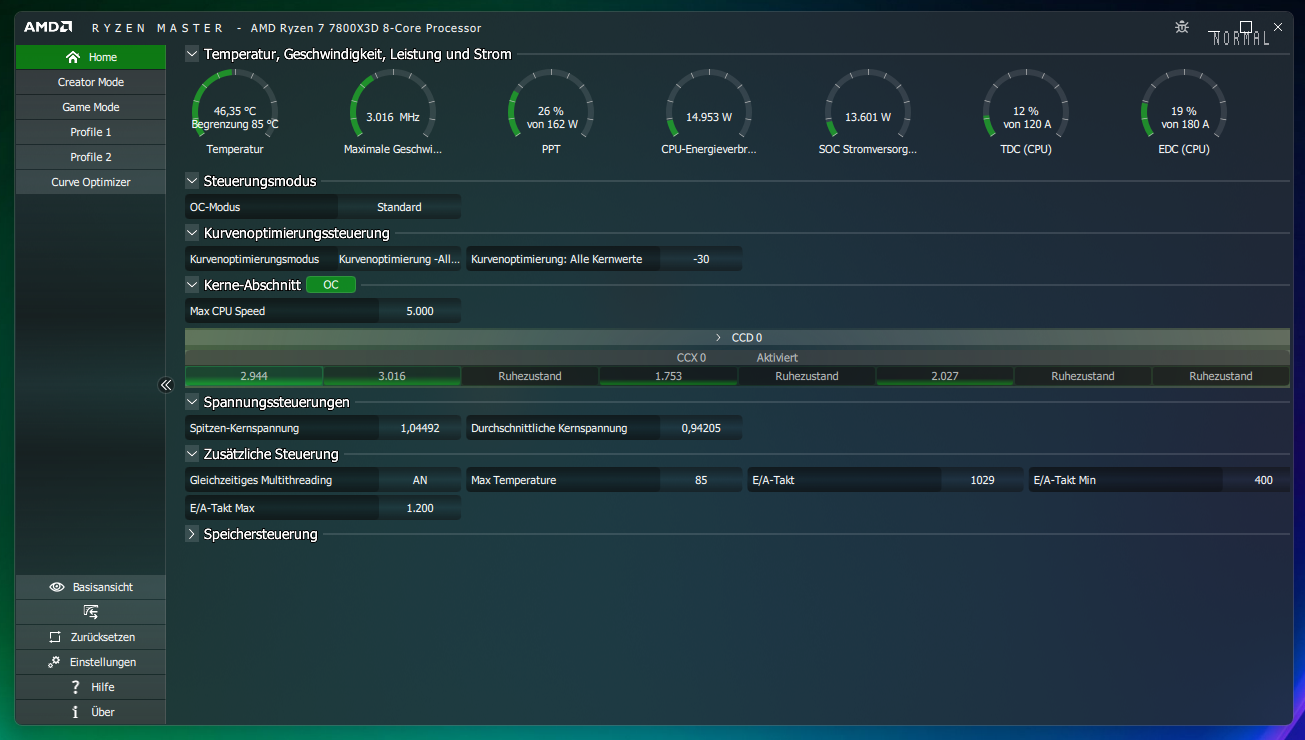Viewport: 1305px width, 740px height.
Task: Go to Home tab
Action: pyautogui.click(x=91, y=57)
